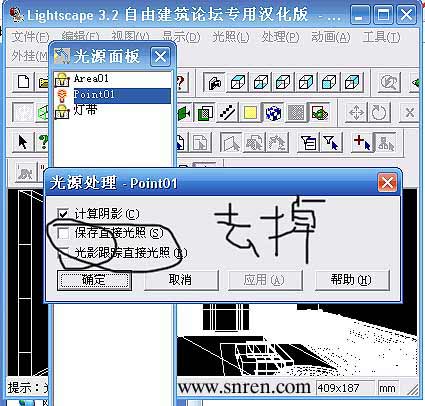
Task: Click the 确定 button
Action: coord(94,280)
